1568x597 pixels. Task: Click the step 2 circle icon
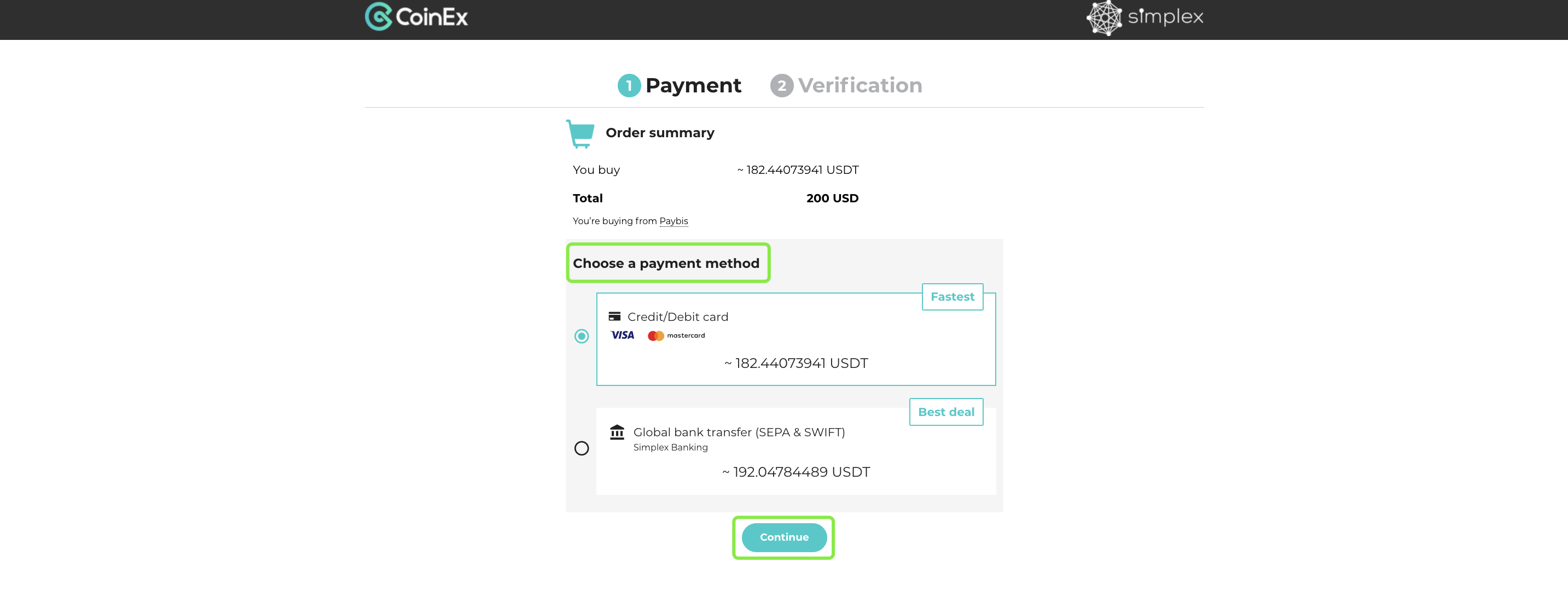pos(782,86)
